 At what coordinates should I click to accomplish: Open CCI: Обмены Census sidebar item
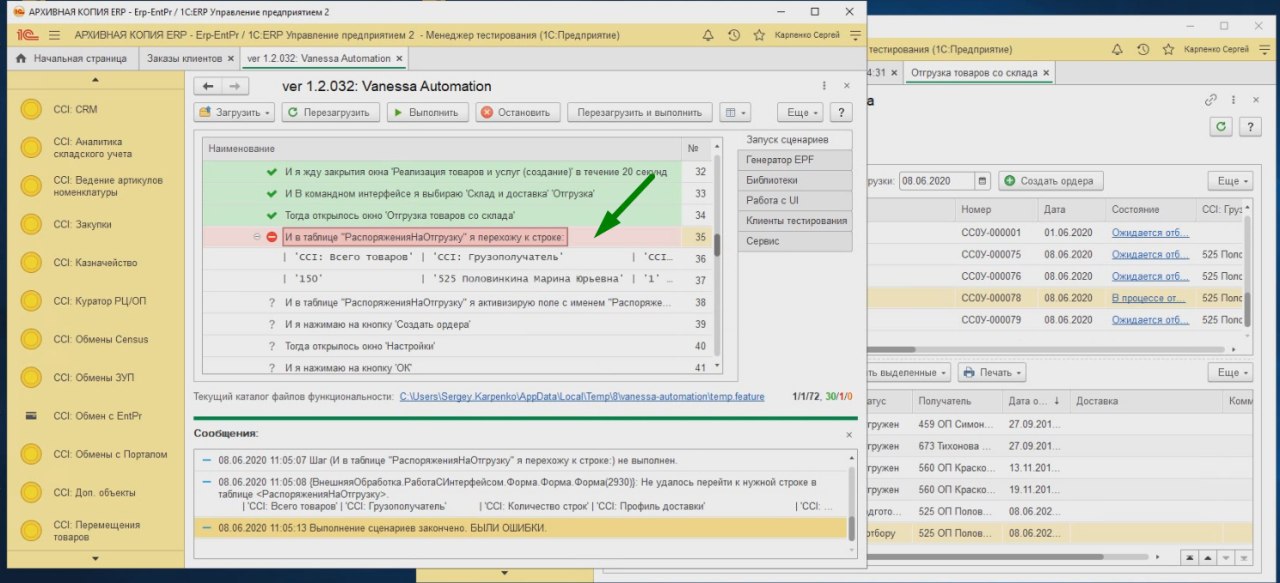(x=101, y=339)
